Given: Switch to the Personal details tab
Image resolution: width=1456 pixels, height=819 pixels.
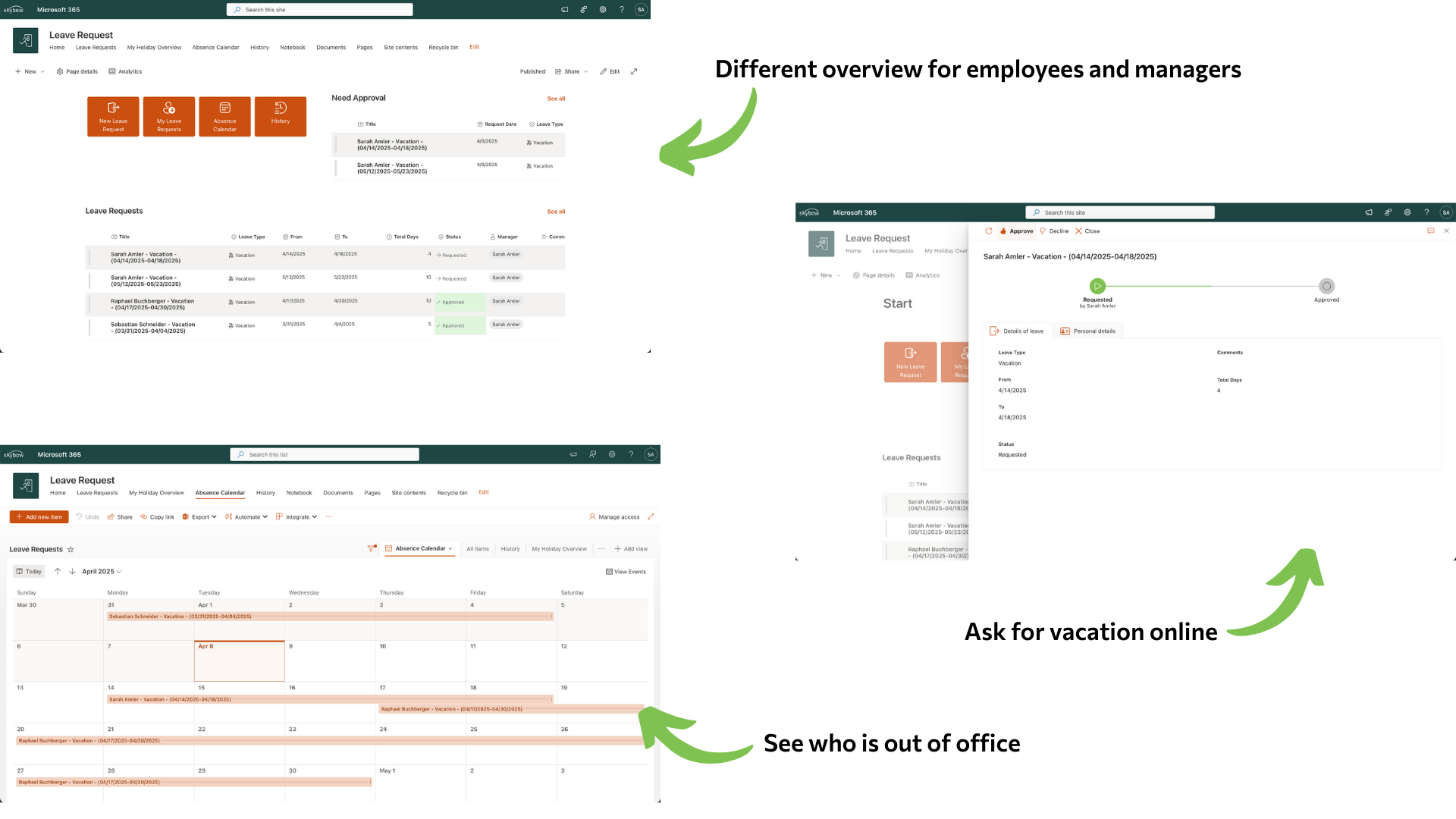Looking at the screenshot, I should click(1087, 331).
